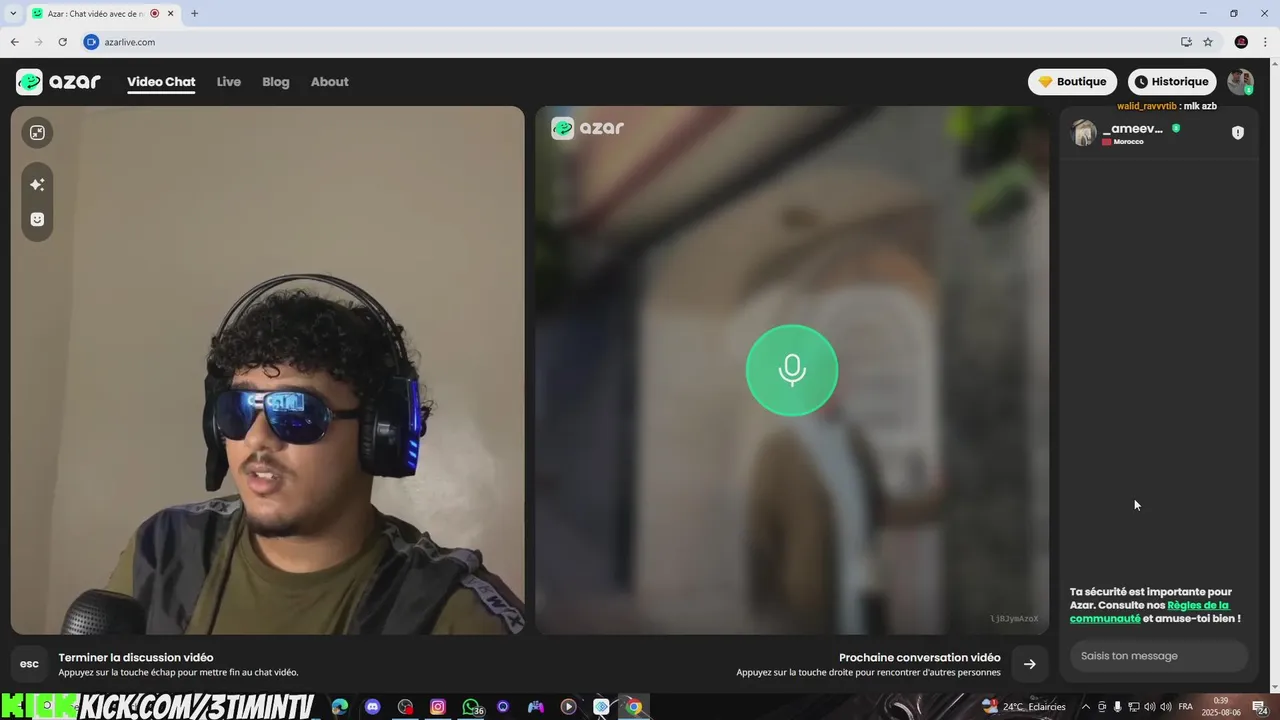
Task: Toggle the green microphone button
Action: pos(792,370)
